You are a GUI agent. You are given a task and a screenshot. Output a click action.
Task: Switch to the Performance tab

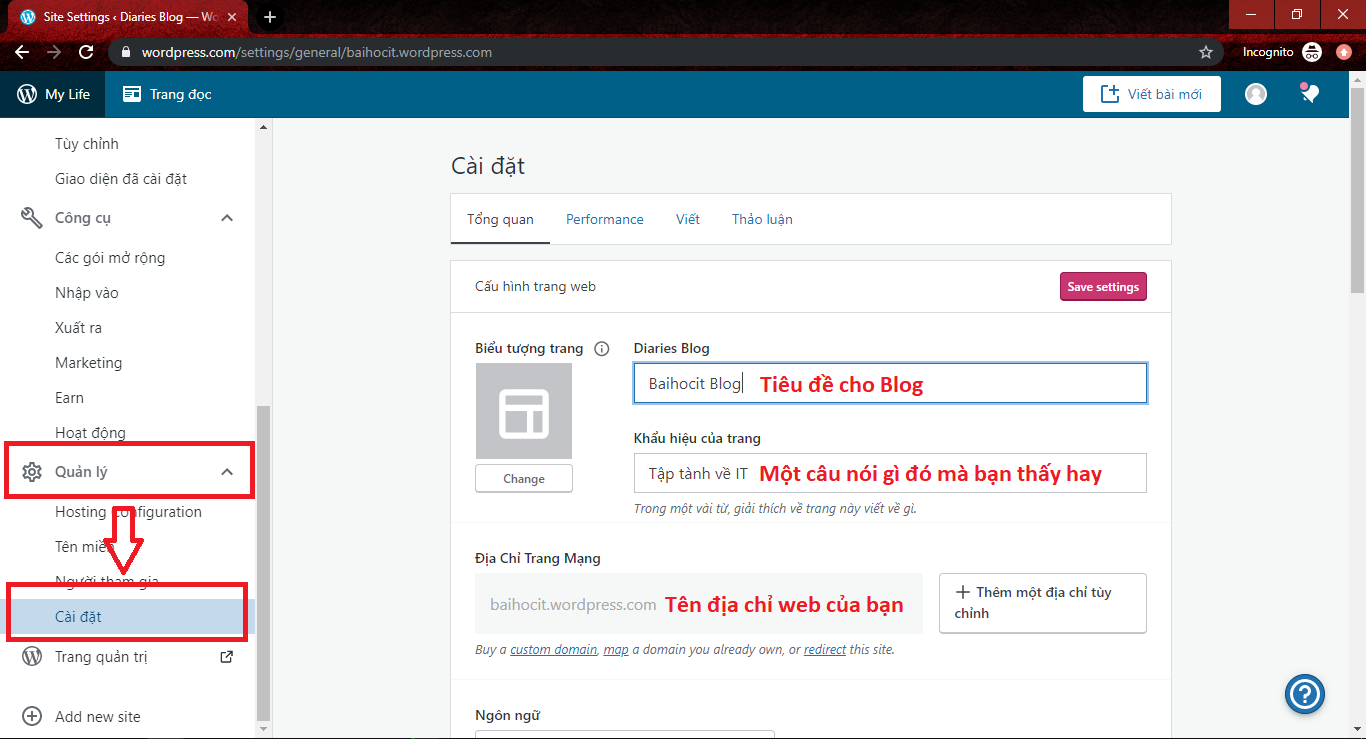(x=604, y=219)
